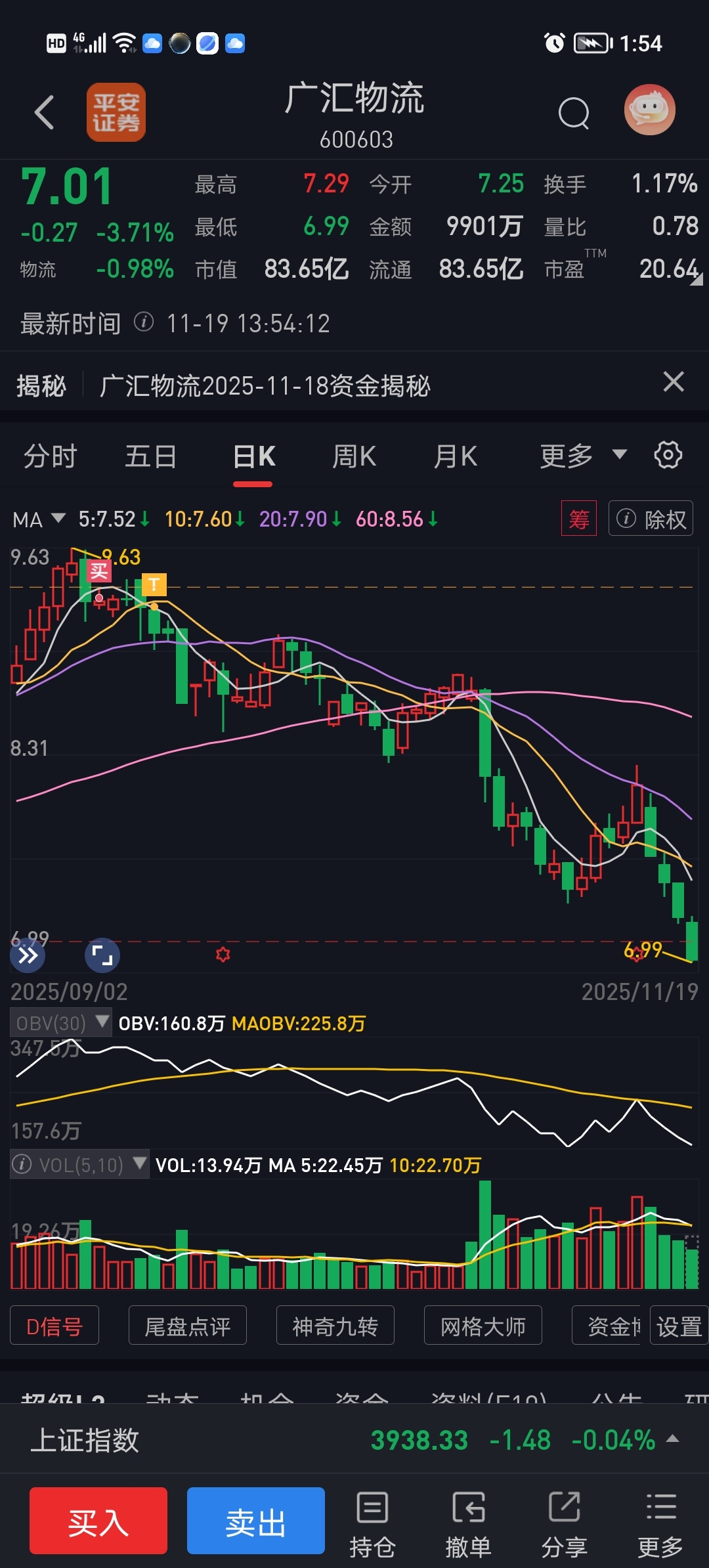Expand the stats panel corner triangle

697,280
